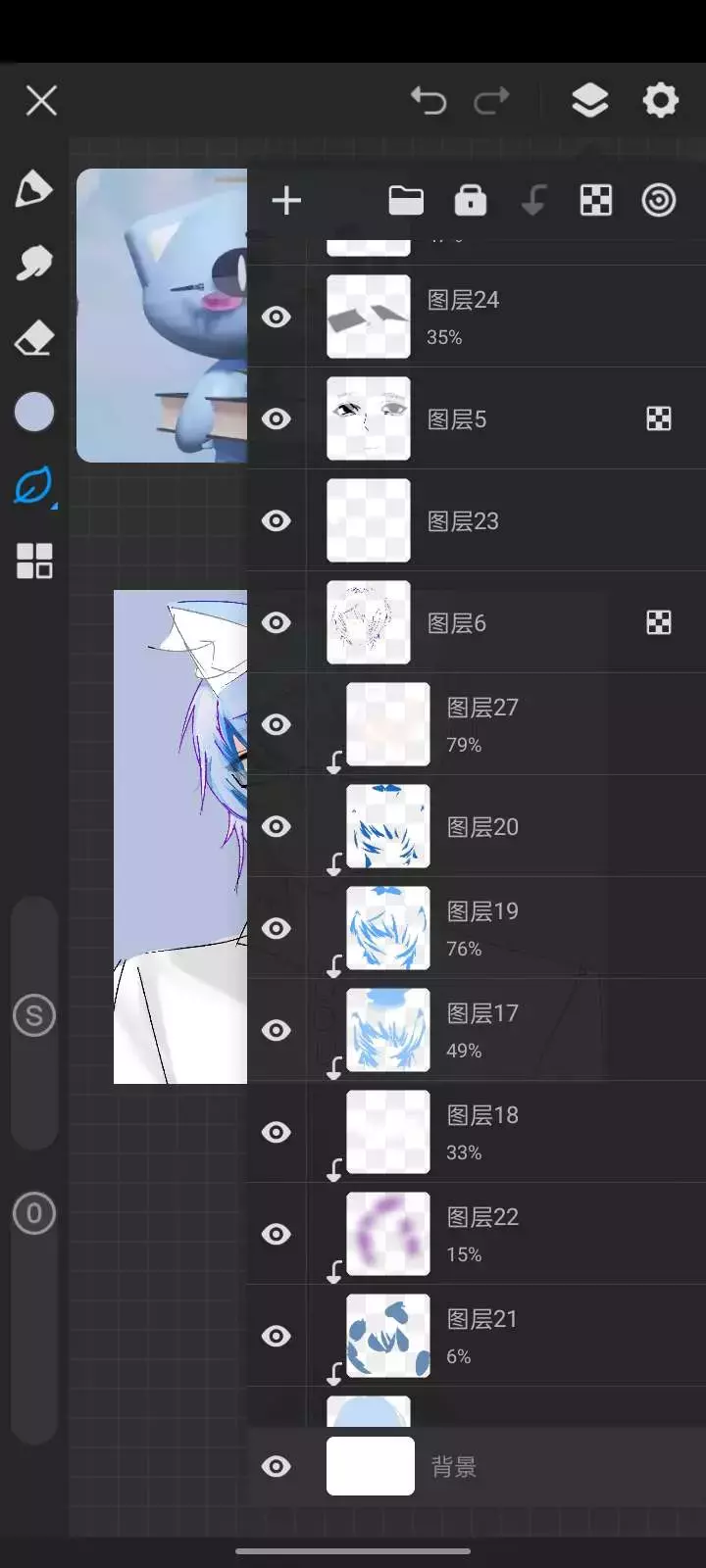Hide layer 图层24
The height and width of the screenshot is (1568, 706).
tap(277, 317)
